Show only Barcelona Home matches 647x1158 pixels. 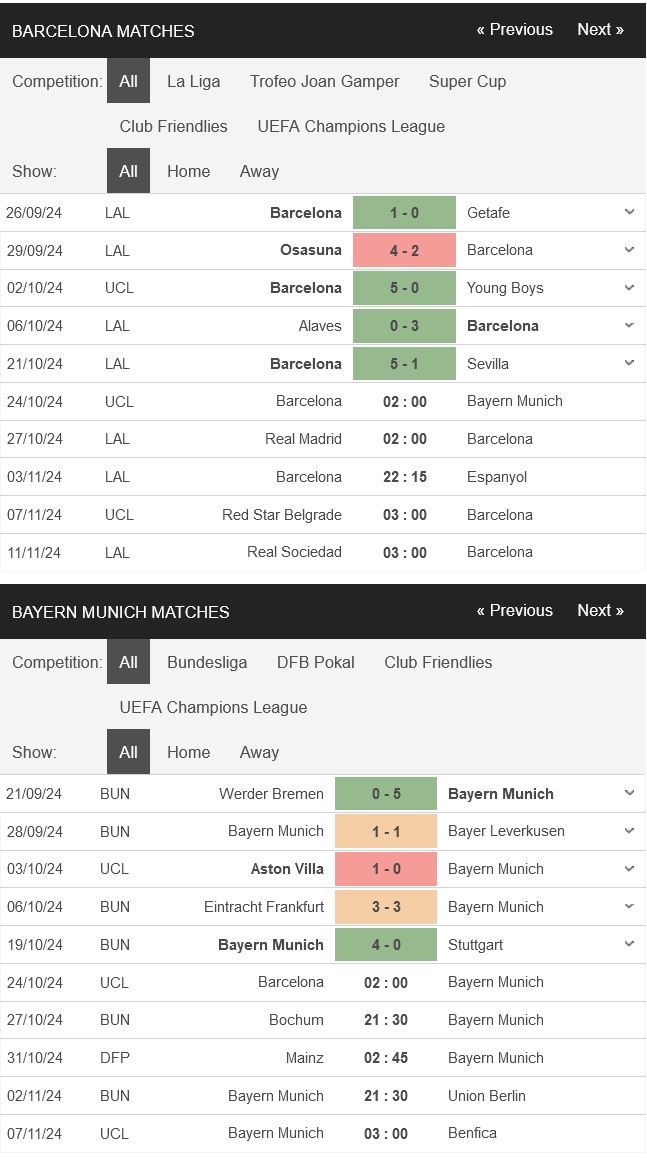point(188,171)
